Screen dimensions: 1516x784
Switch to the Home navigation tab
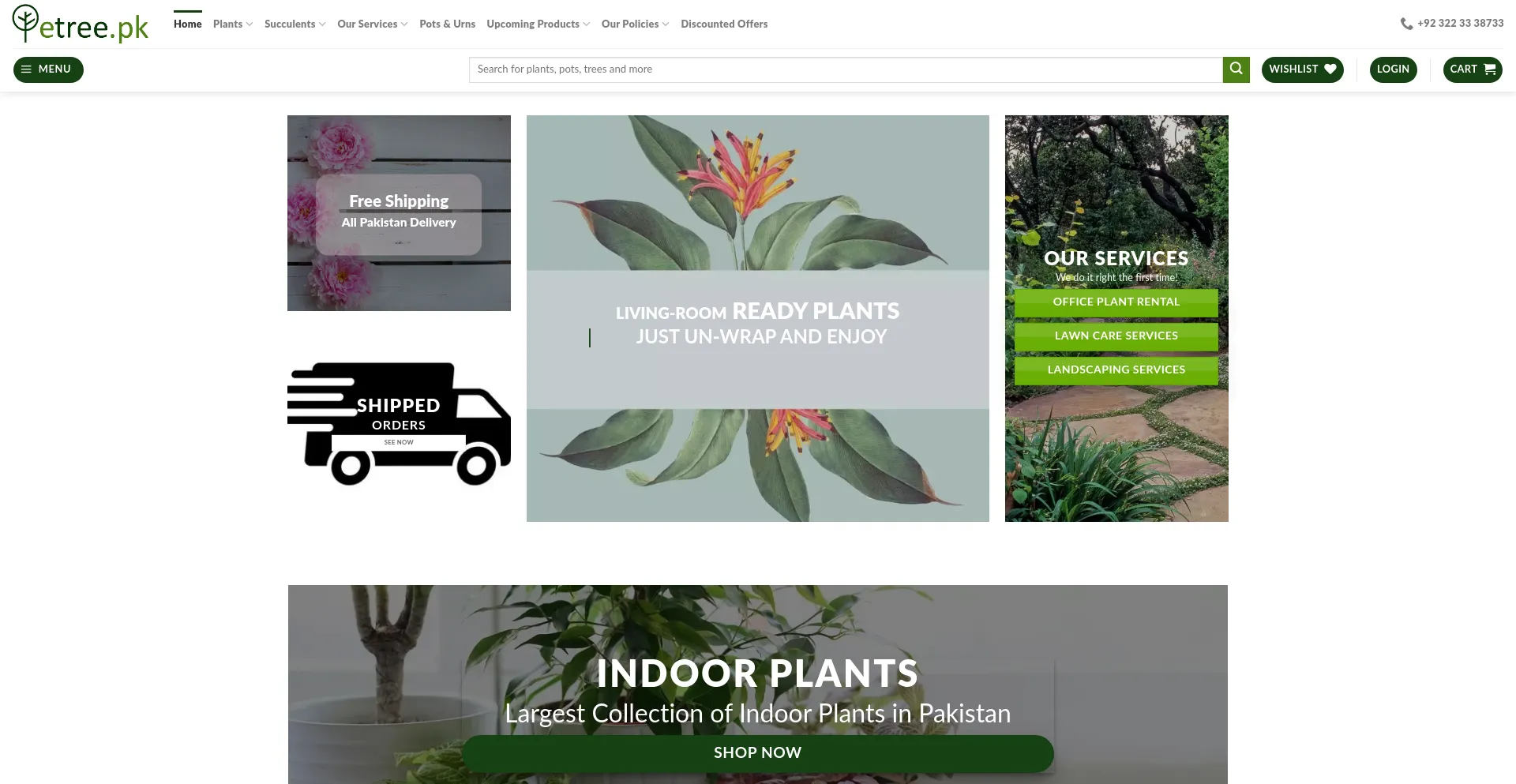[x=187, y=24]
